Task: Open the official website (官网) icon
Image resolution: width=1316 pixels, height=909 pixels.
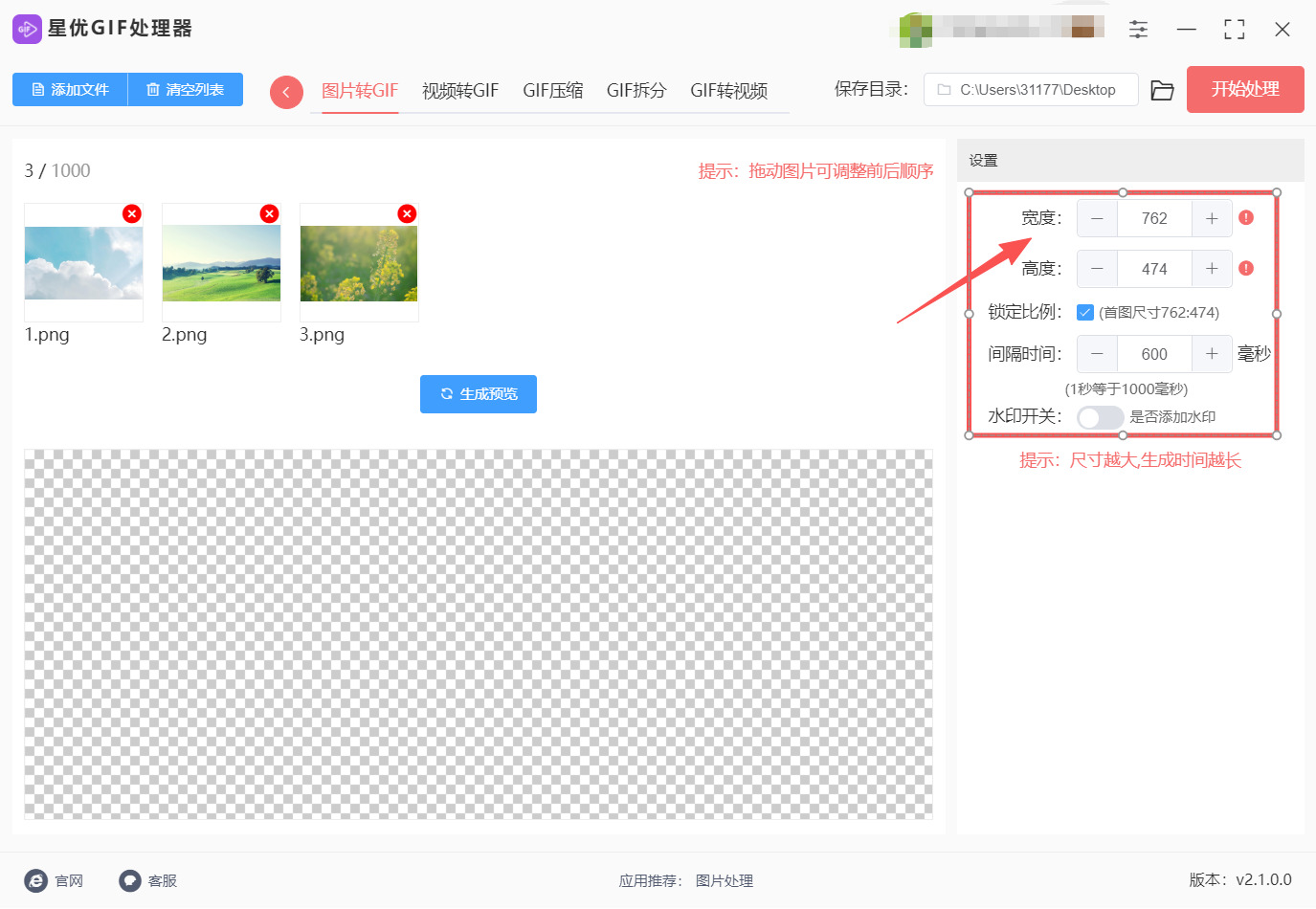Action: [x=36, y=880]
